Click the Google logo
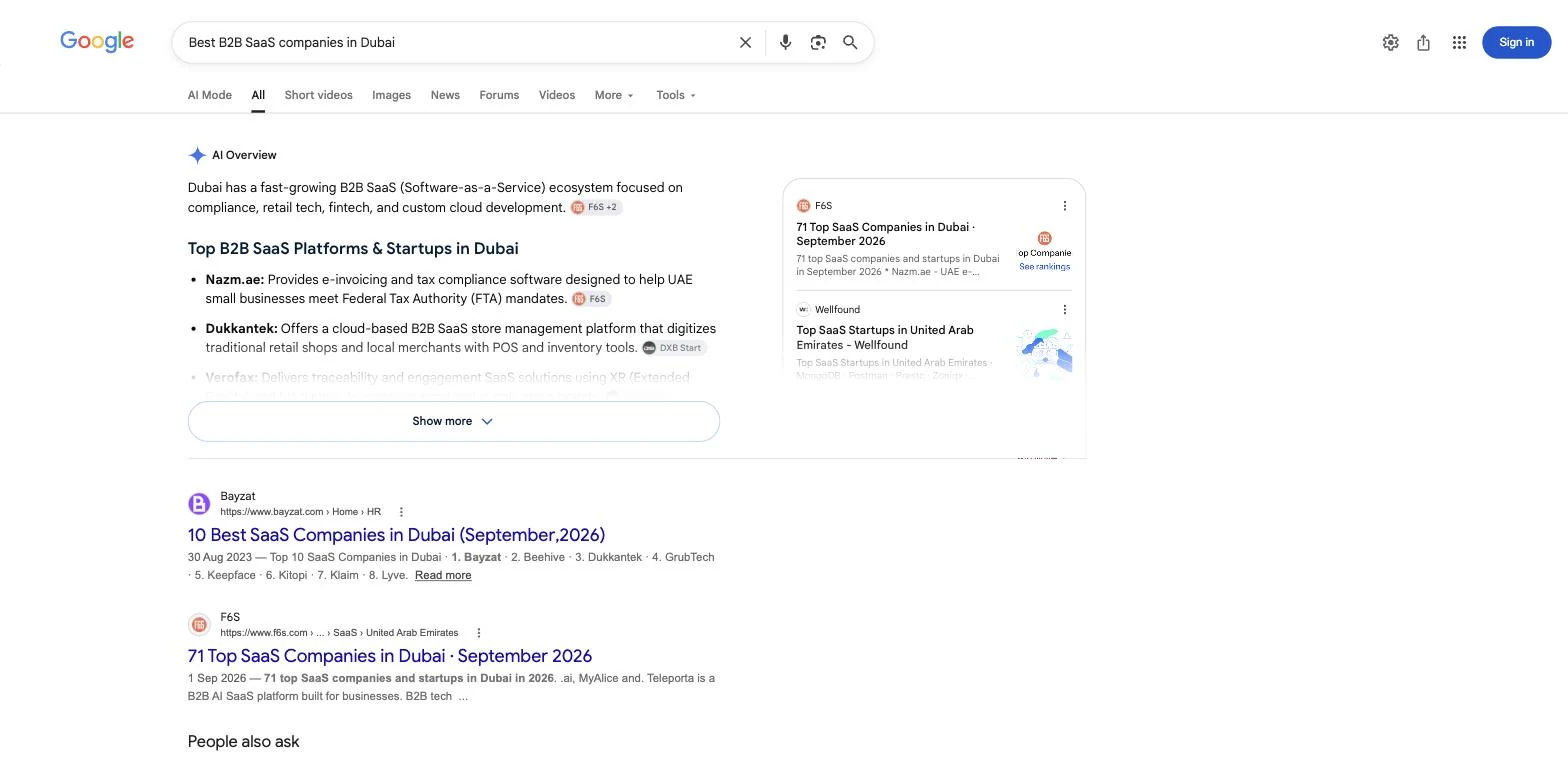 pos(97,41)
